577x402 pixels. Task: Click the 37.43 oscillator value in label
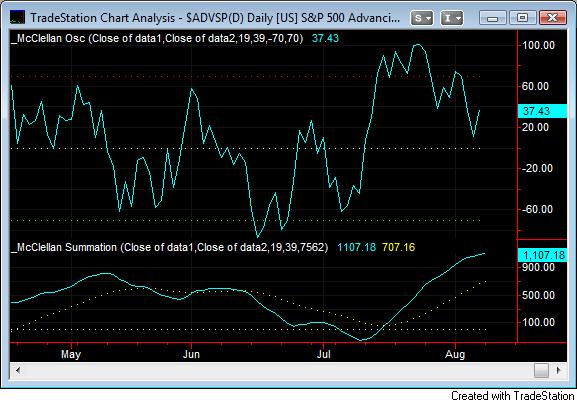(x=325, y=38)
